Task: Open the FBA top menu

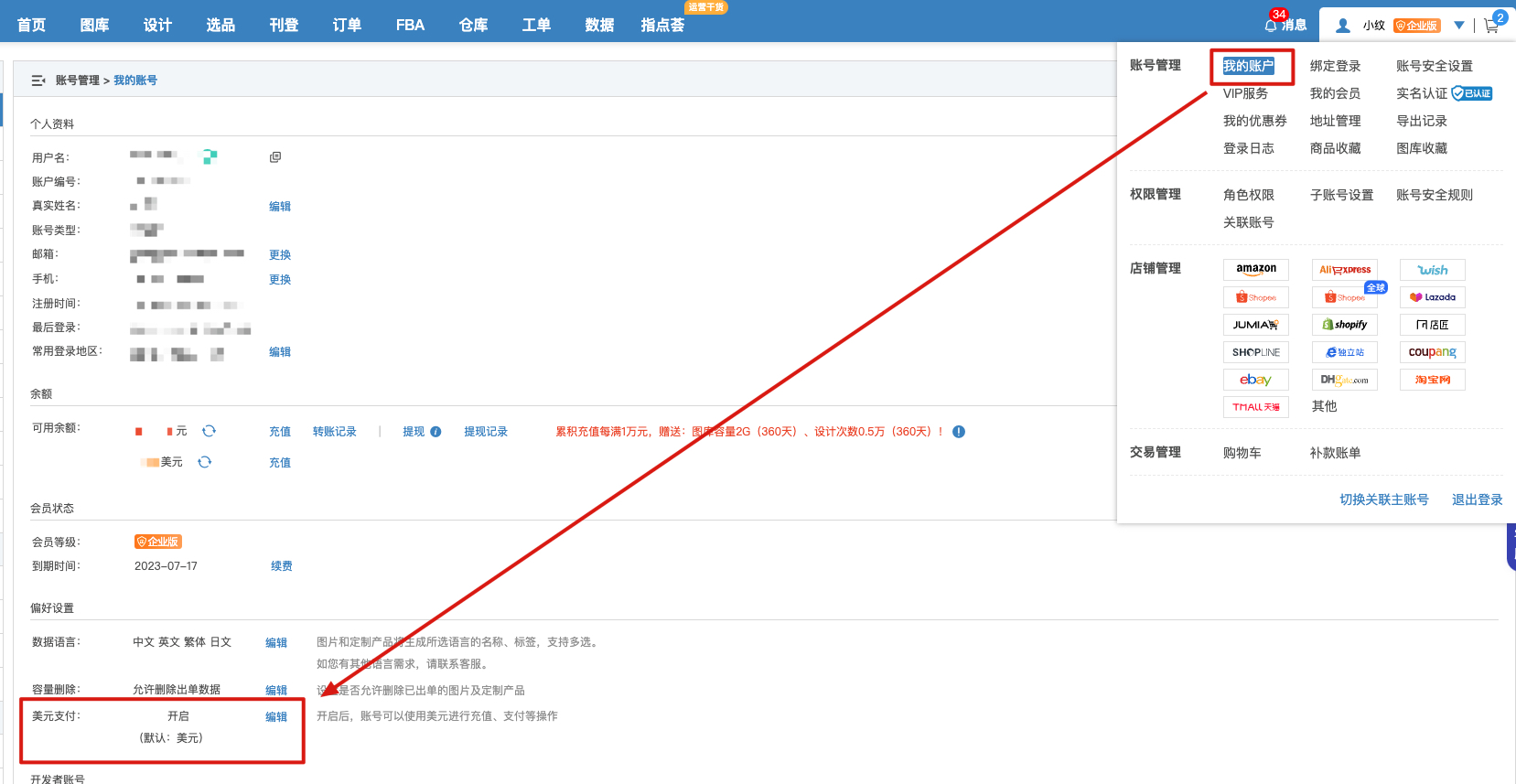Action: [x=410, y=25]
